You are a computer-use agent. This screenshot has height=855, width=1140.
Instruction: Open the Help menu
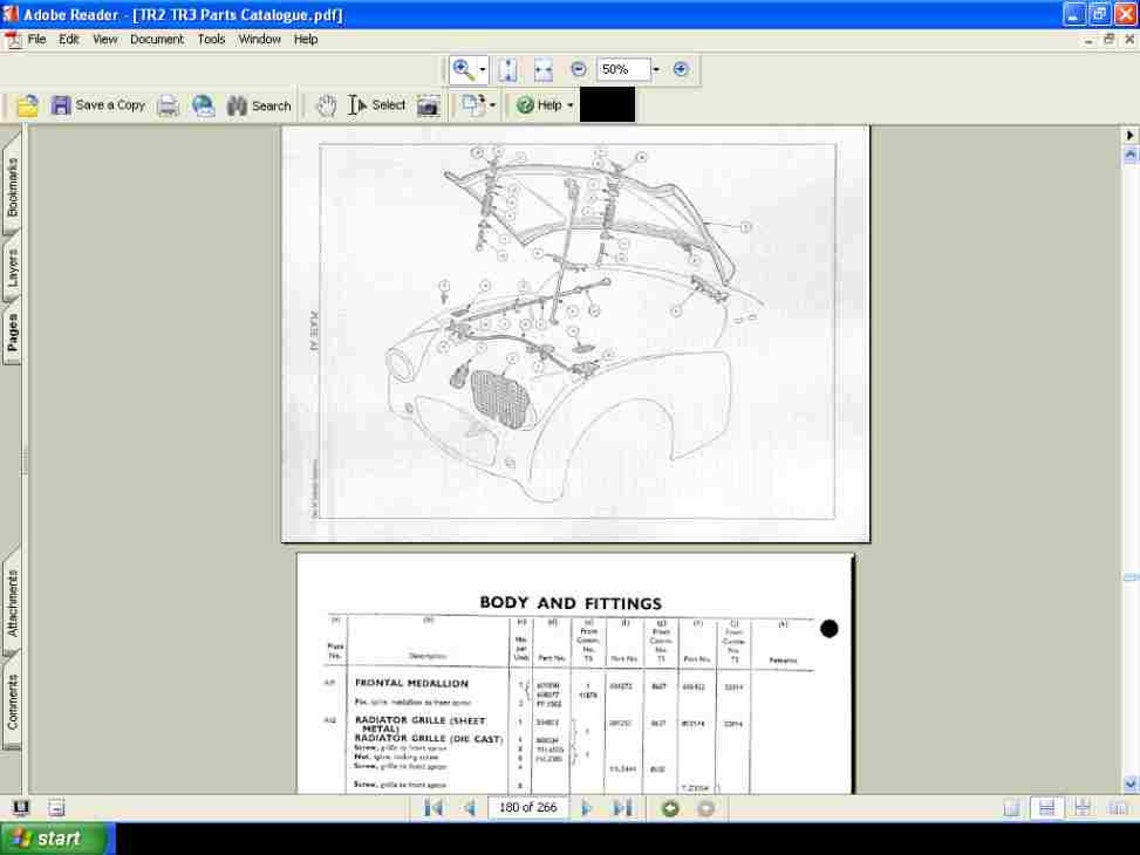pos(305,39)
